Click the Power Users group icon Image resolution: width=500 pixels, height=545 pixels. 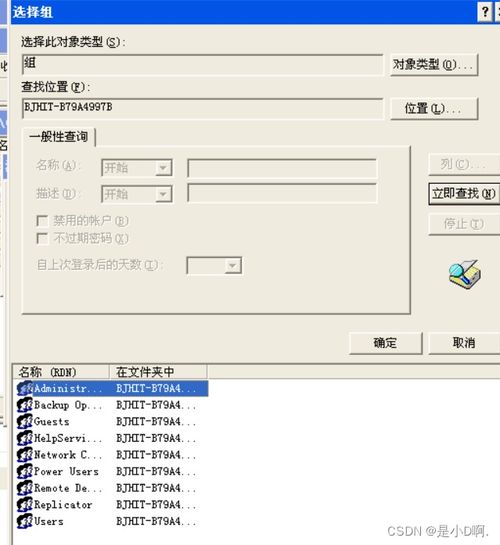(25, 471)
